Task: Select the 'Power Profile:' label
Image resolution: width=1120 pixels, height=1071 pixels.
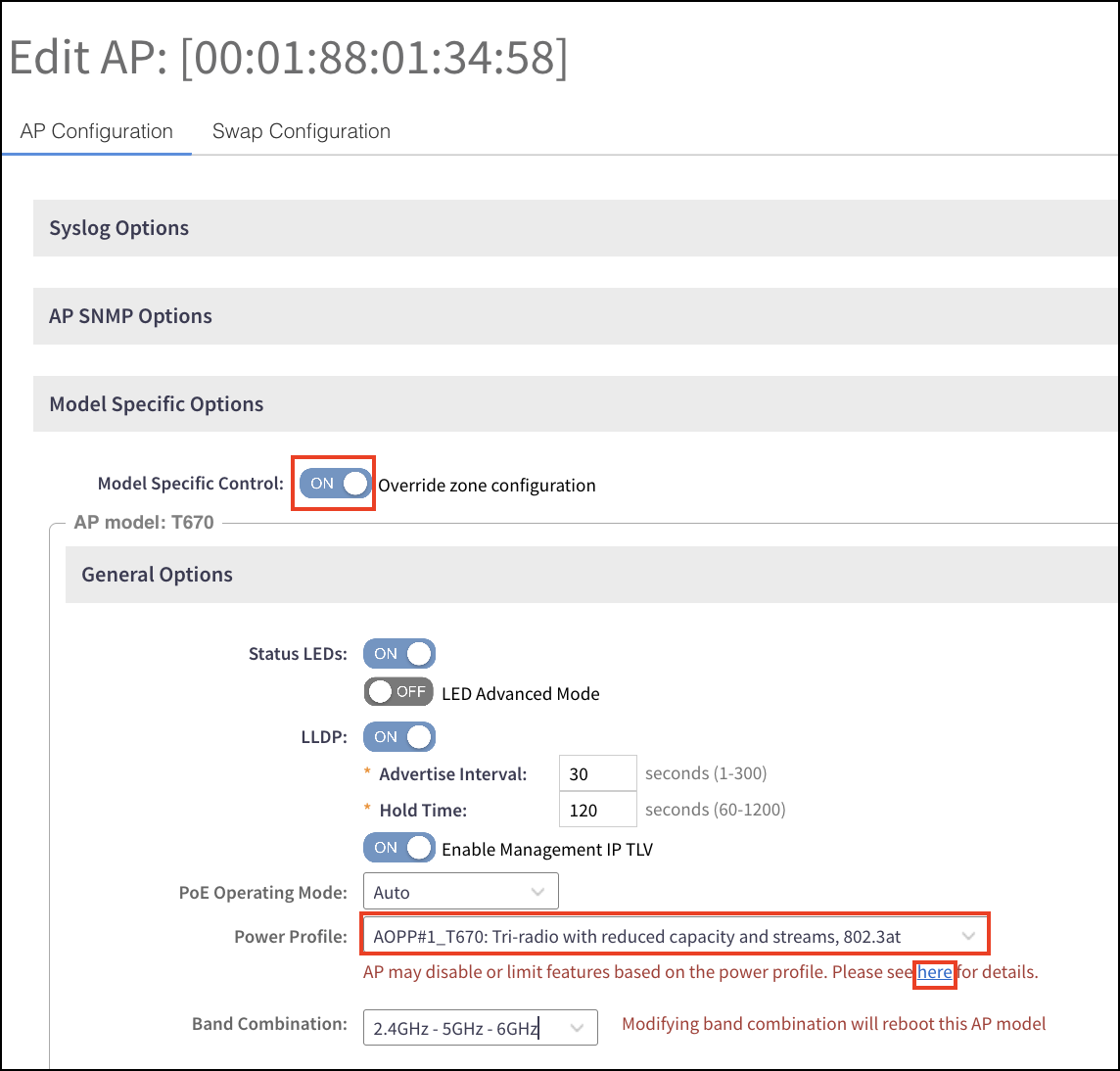Action: [291, 937]
